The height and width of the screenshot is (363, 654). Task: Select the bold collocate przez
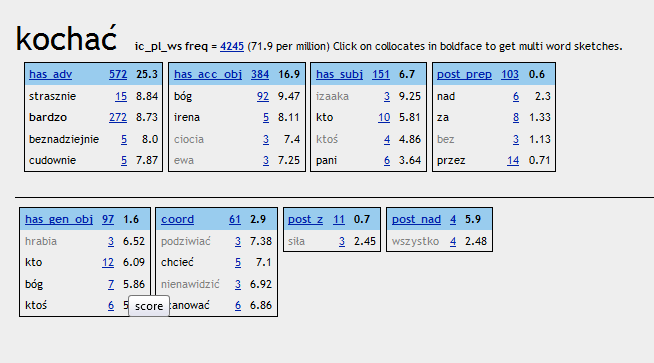pyautogui.click(x=451, y=161)
